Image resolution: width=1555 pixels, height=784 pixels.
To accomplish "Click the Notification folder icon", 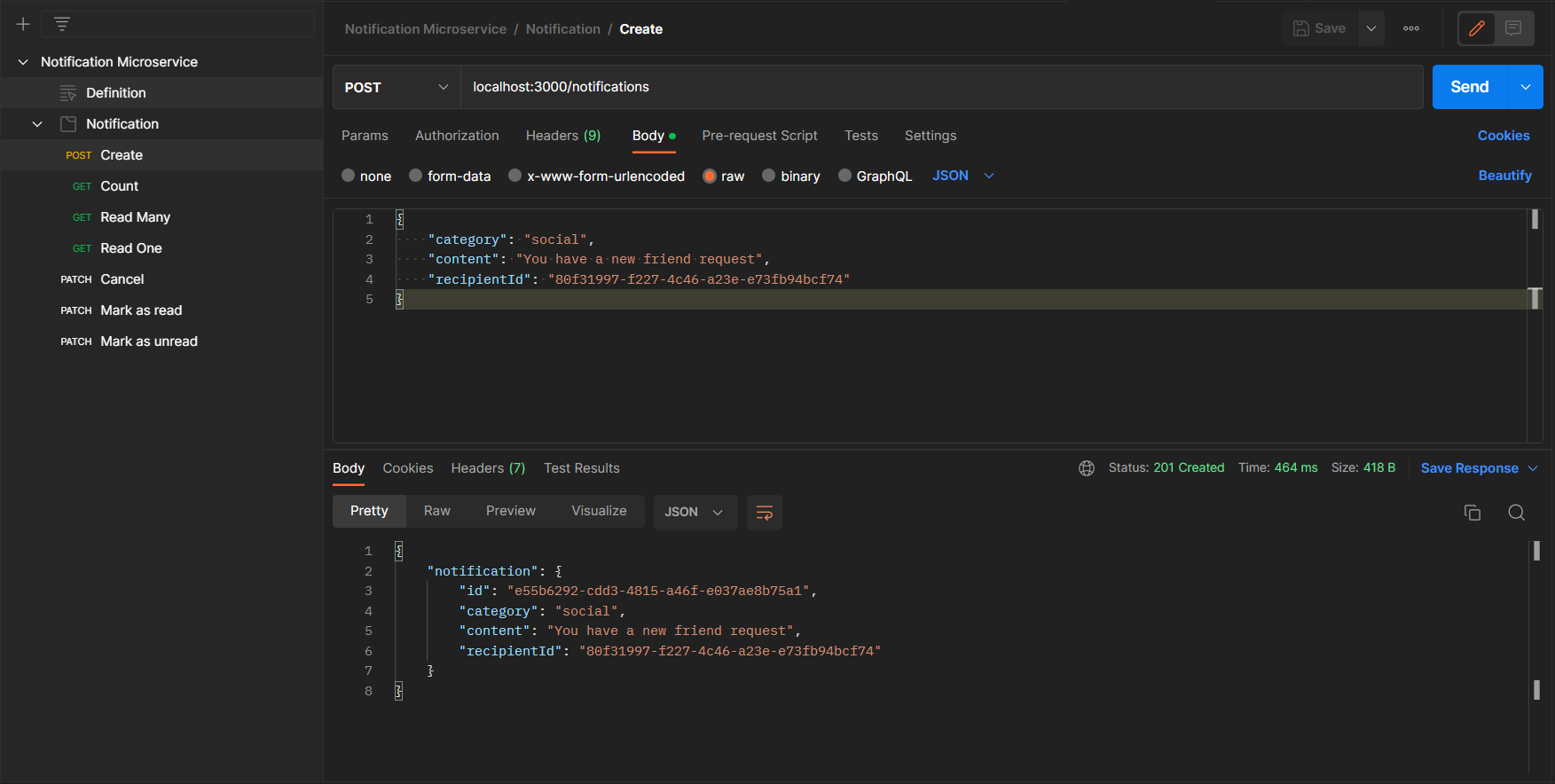I will [68, 124].
